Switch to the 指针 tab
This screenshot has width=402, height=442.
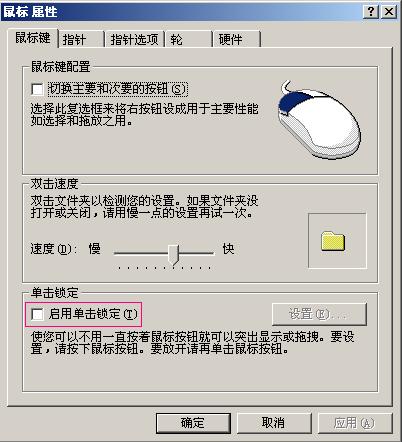pyautogui.click(x=81, y=40)
